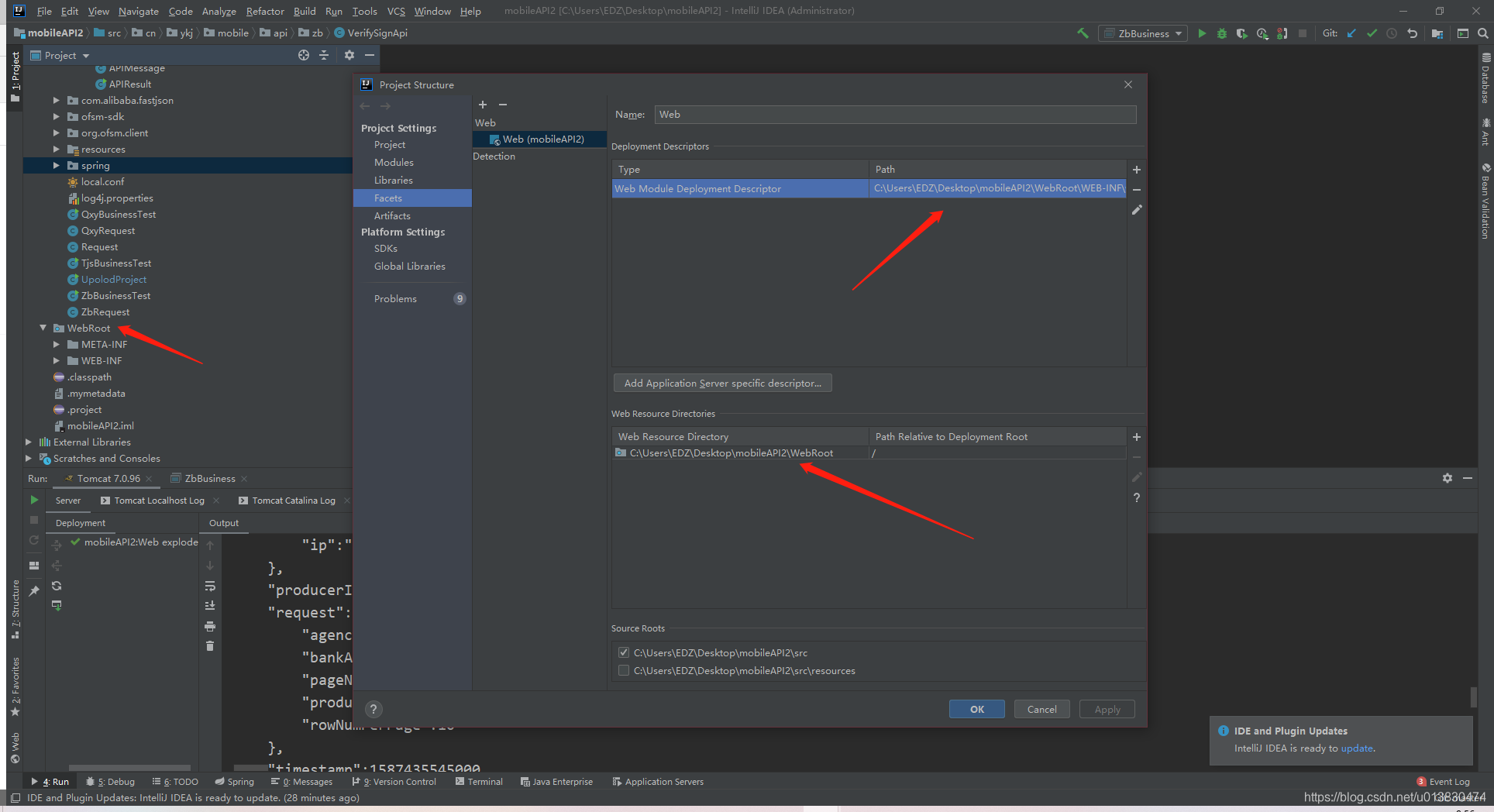Clear the output with the trash icon
The width and height of the screenshot is (1494, 812).
pyautogui.click(x=210, y=646)
